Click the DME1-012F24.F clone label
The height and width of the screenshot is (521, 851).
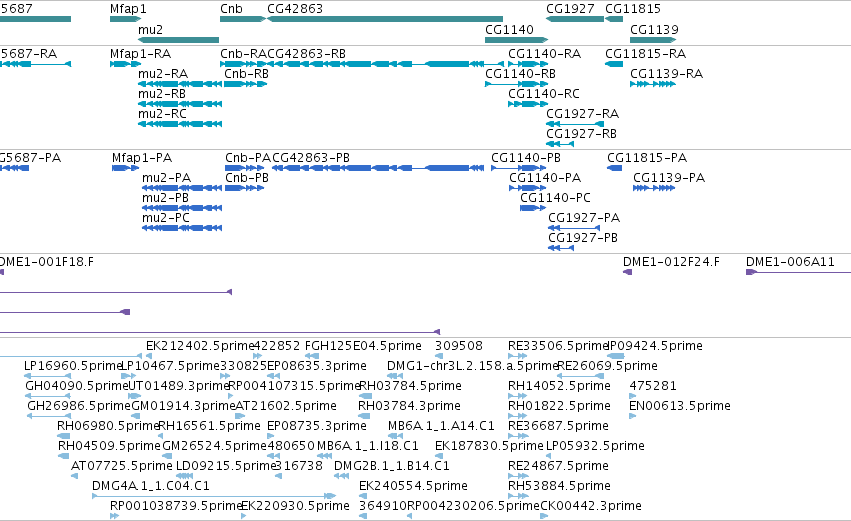pos(671,262)
